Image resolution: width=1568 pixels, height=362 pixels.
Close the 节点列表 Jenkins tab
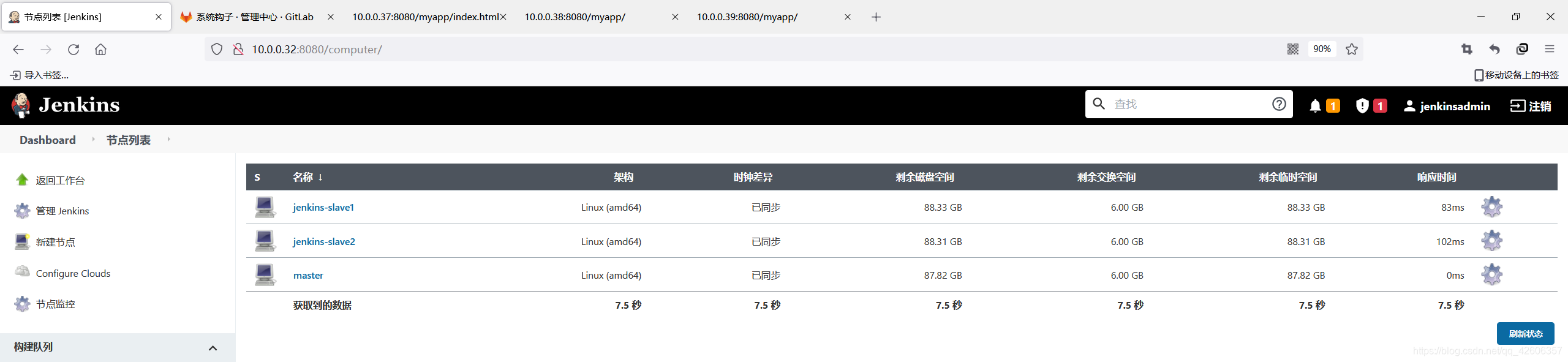(159, 17)
